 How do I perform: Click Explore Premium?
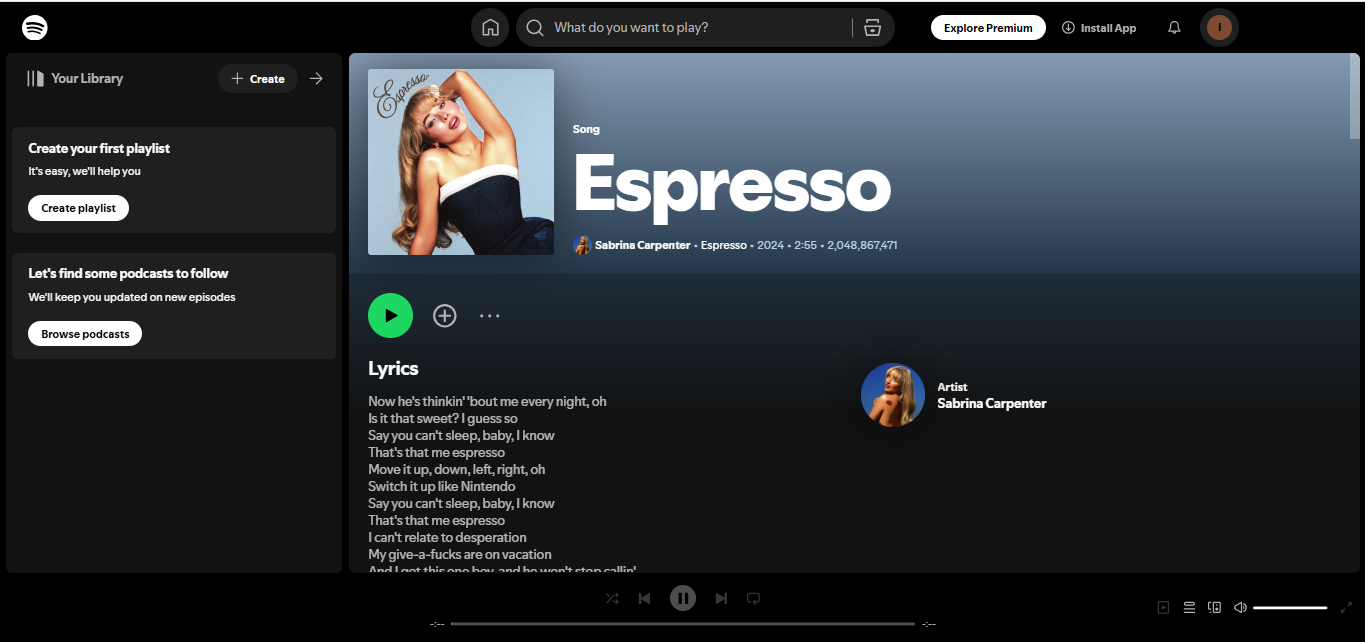pos(988,27)
